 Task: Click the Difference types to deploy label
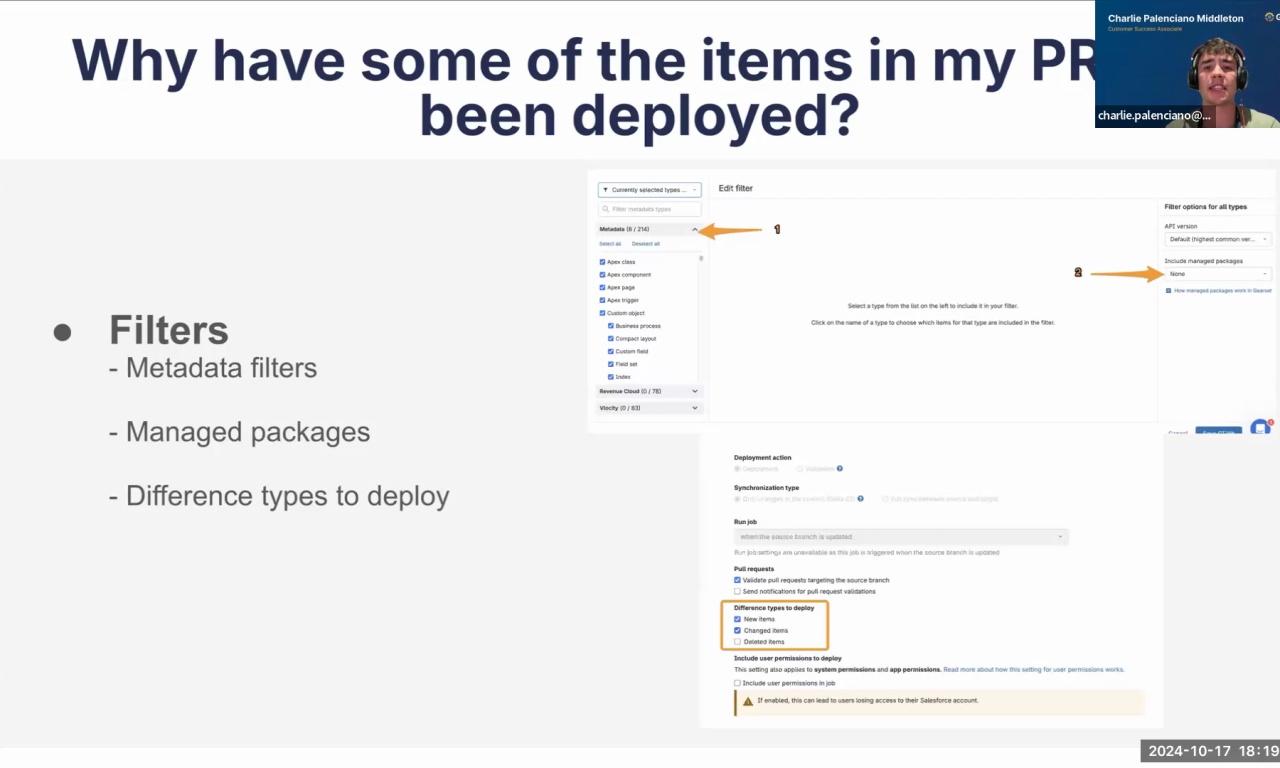(x=774, y=608)
